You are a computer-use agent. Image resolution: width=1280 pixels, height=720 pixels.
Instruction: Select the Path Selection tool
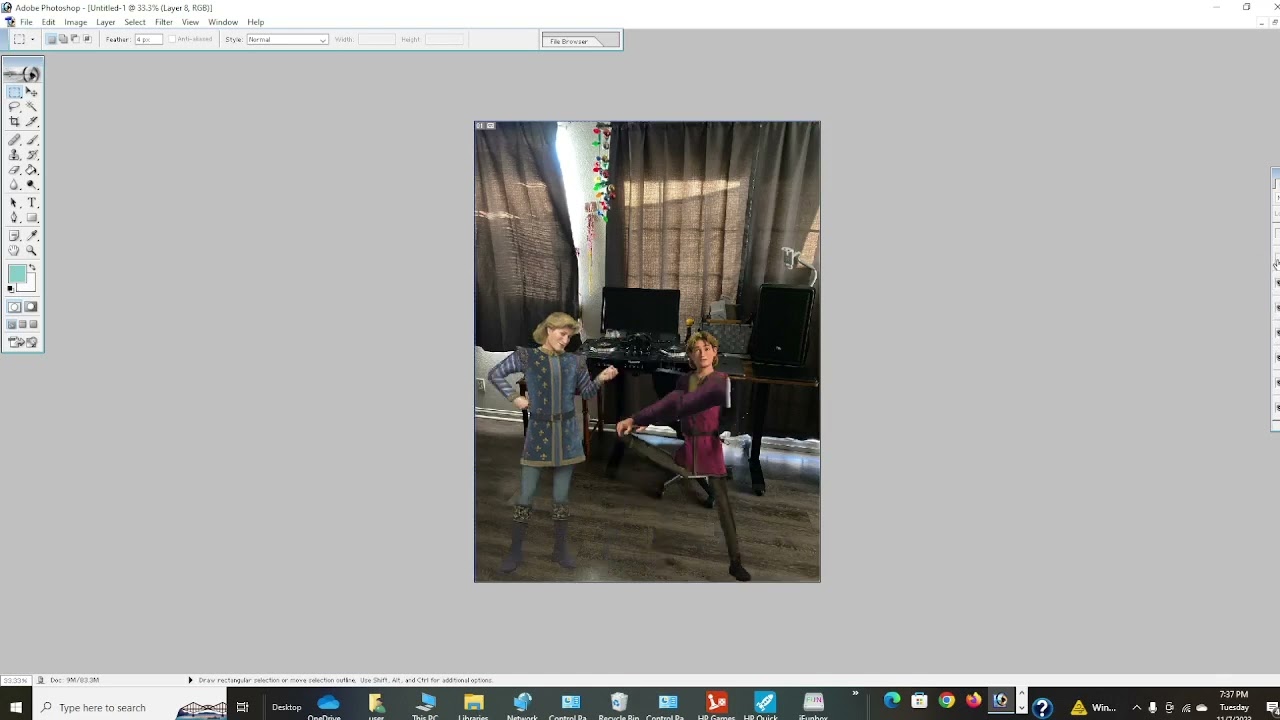(x=14, y=202)
